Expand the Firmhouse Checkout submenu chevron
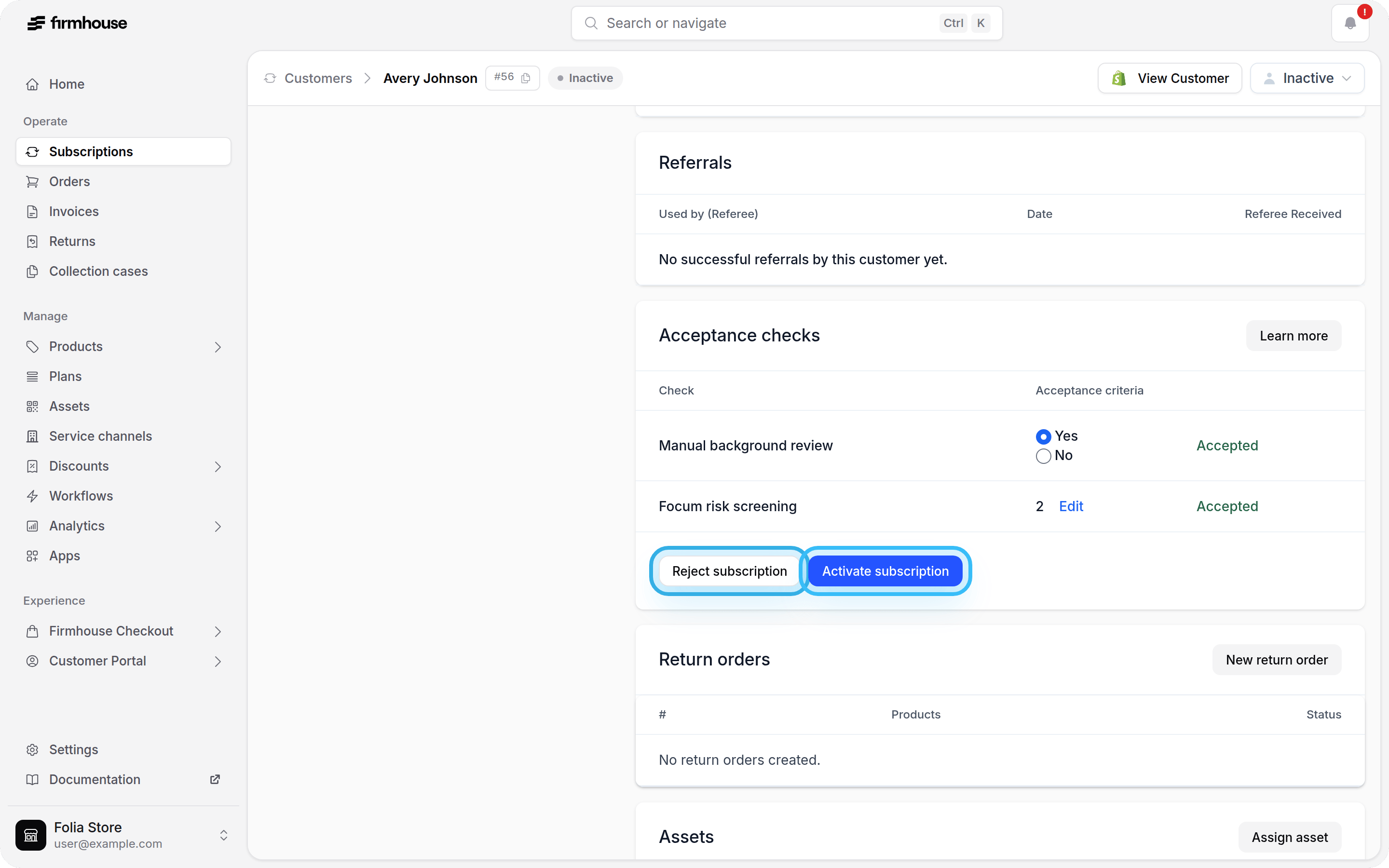Viewport: 1389px width, 868px height. coord(218,631)
